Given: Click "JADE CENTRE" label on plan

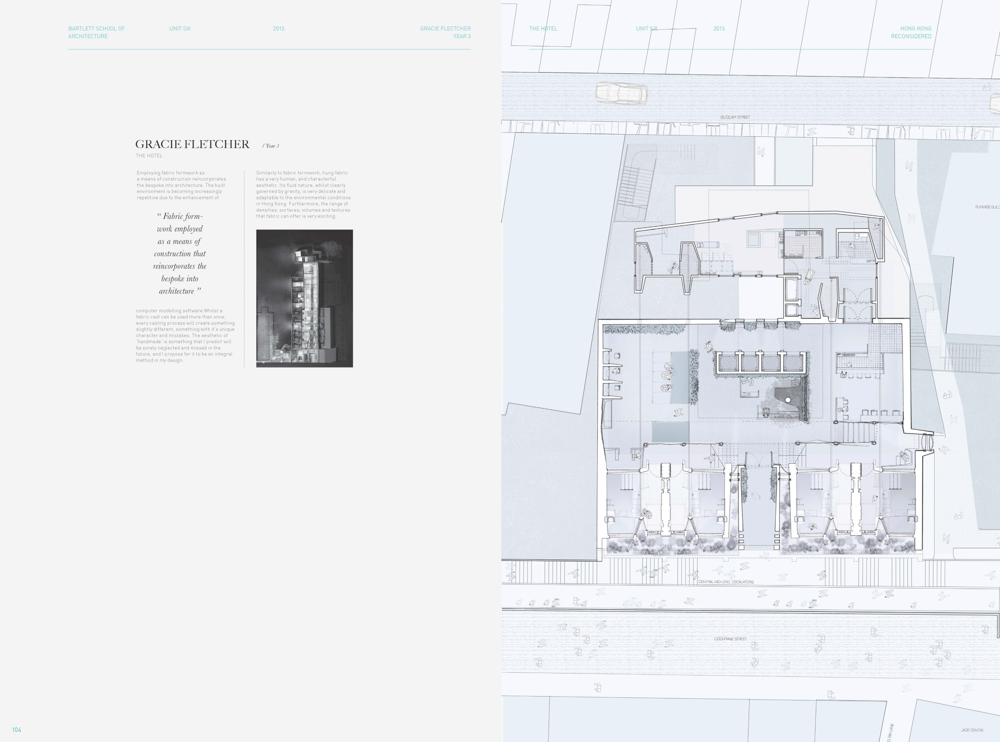Looking at the screenshot, I should (971, 730).
